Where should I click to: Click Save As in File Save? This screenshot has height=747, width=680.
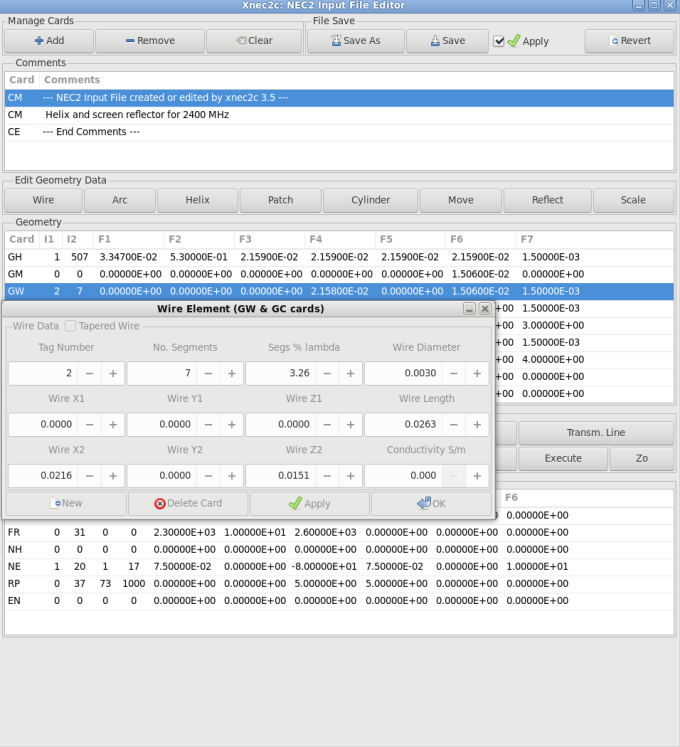[x=356, y=41]
